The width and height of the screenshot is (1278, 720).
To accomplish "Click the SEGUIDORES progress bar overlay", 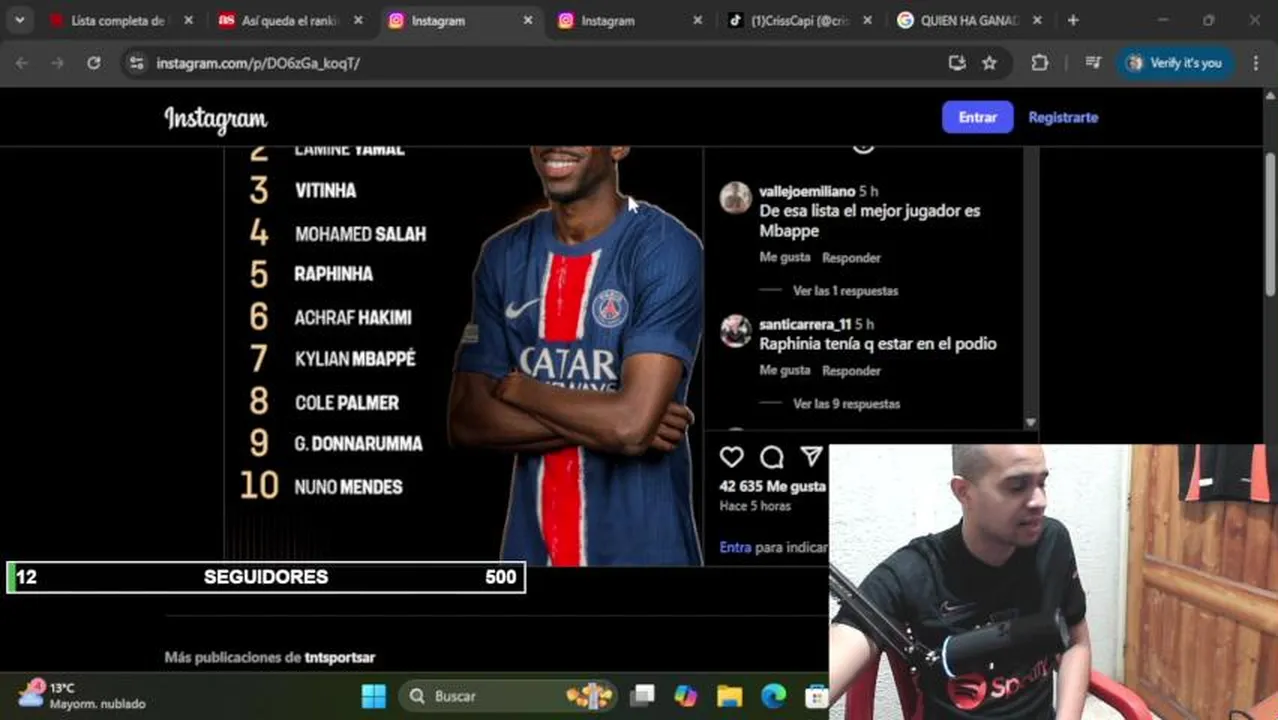I will 266,577.
